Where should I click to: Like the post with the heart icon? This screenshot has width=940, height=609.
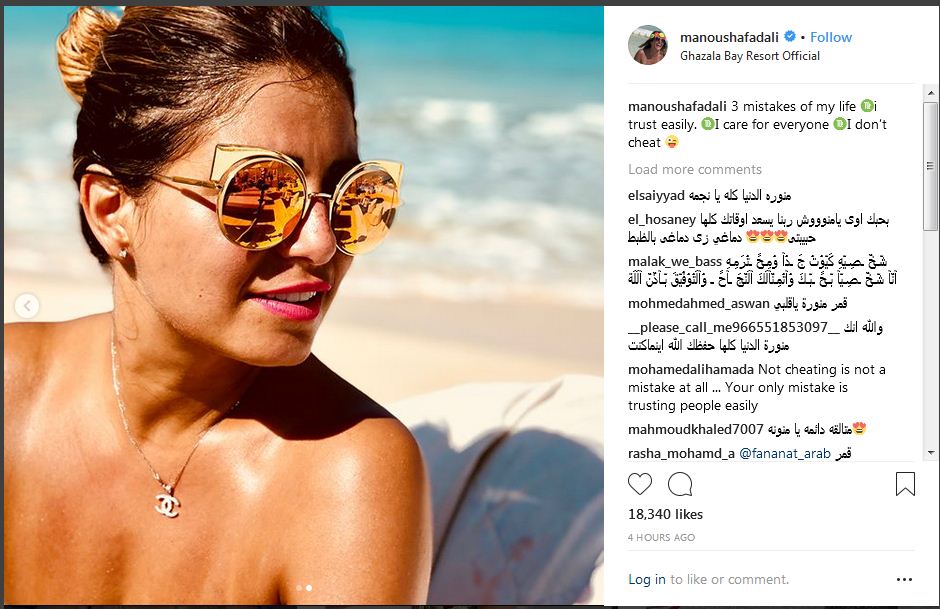click(x=640, y=484)
